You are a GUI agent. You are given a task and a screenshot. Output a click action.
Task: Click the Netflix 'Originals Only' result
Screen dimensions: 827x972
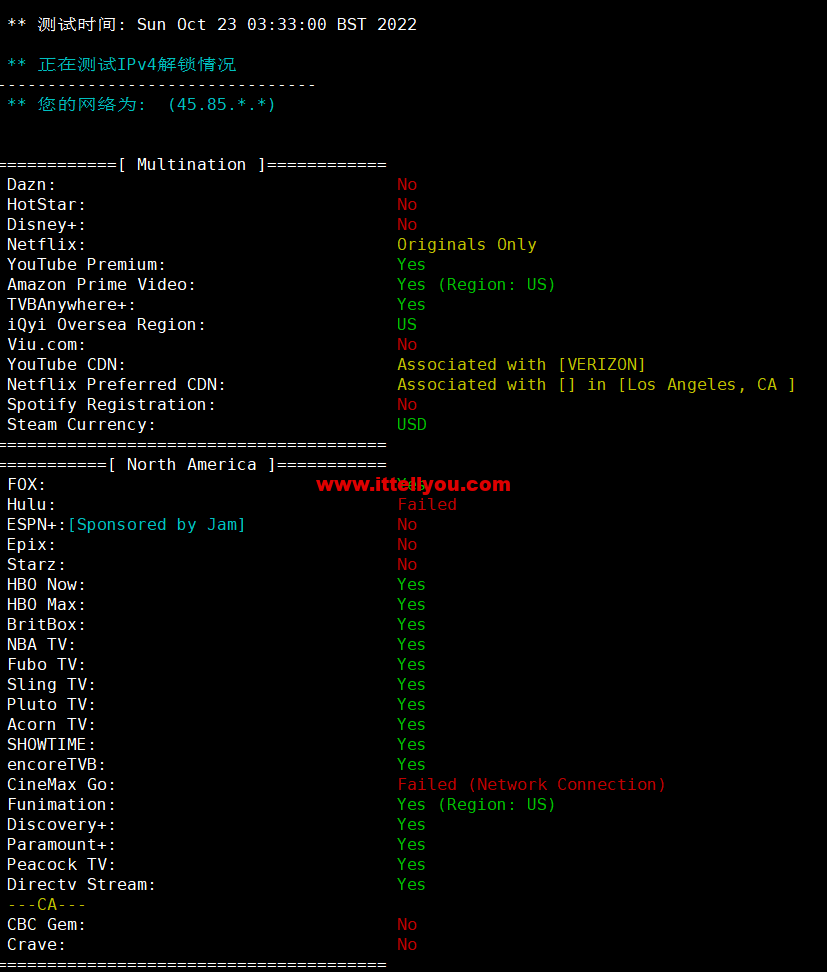point(466,245)
